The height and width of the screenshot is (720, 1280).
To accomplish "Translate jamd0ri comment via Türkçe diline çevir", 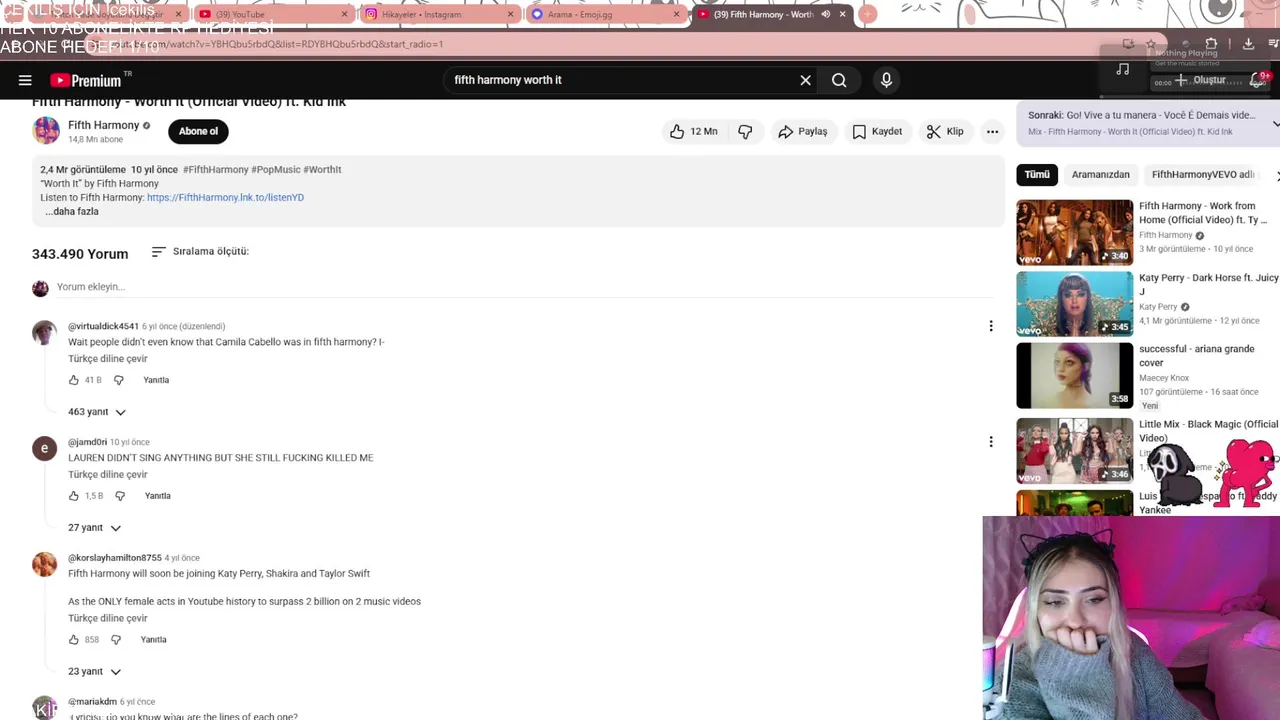I will [x=108, y=475].
